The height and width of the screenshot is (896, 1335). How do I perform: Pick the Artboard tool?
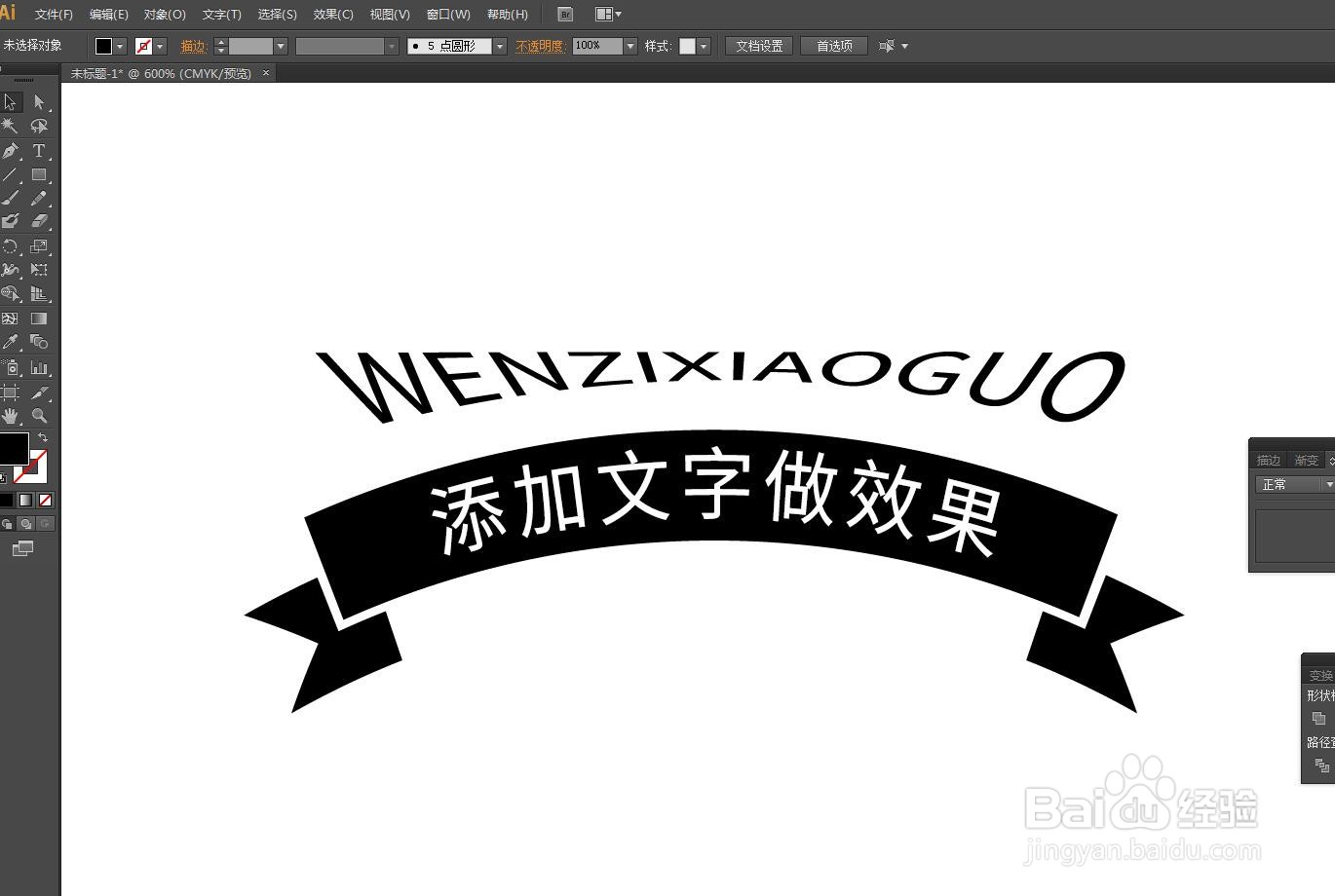pos(11,392)
